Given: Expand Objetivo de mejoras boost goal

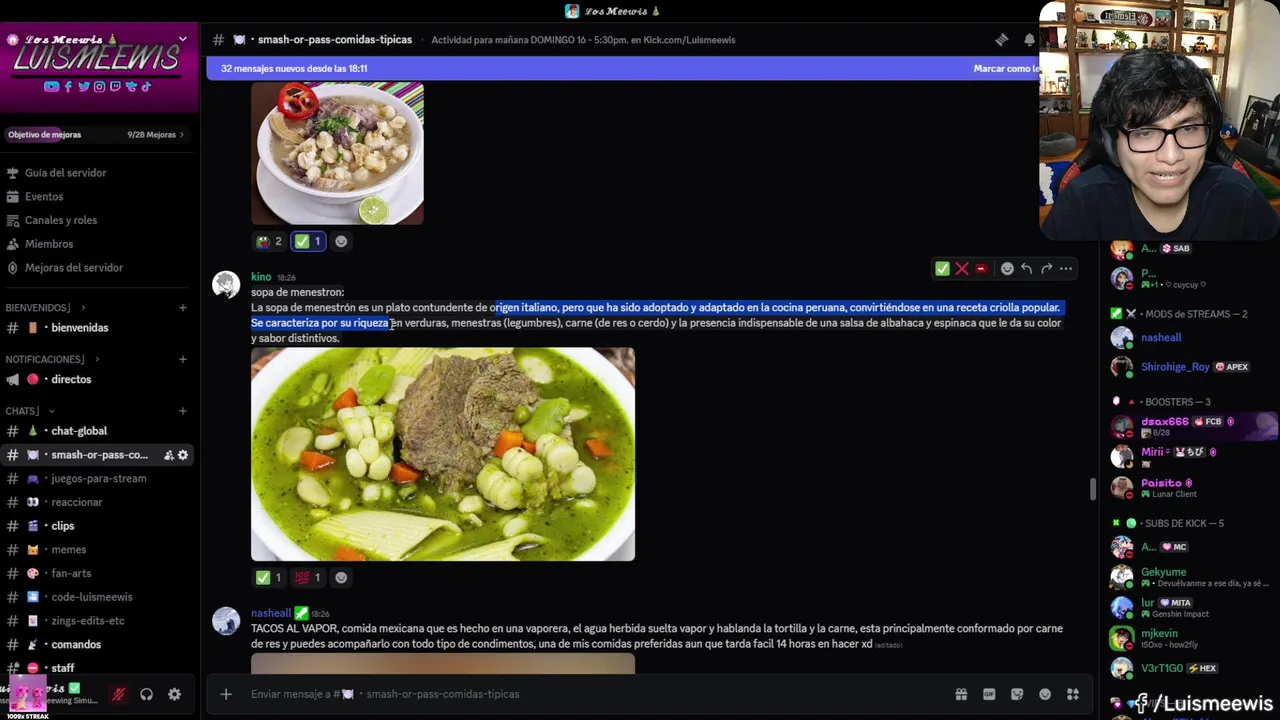Looking at the screenshot, I should click(x=97, y=135).
